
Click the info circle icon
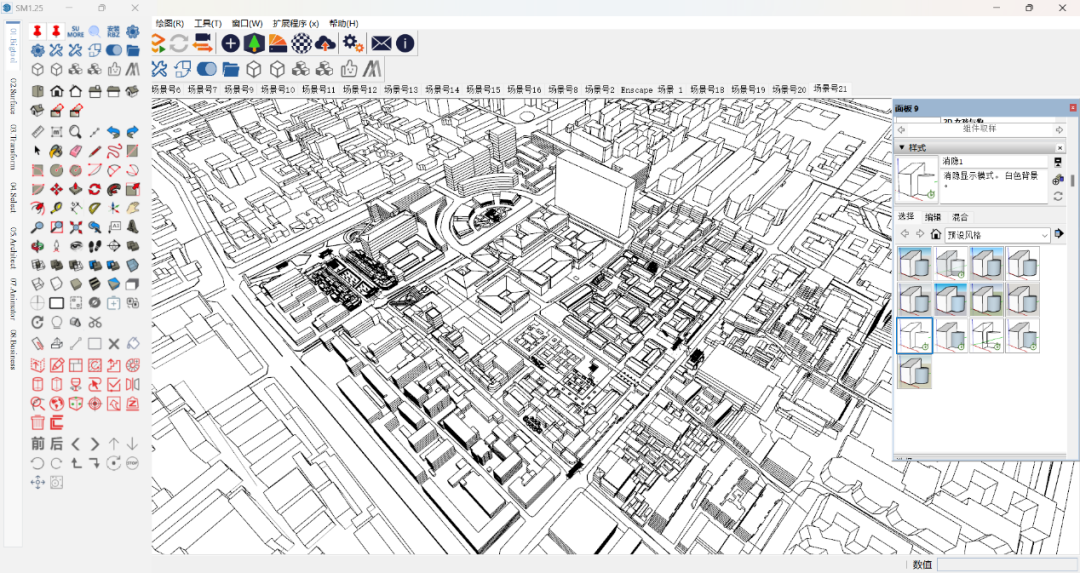click(405, 43)
